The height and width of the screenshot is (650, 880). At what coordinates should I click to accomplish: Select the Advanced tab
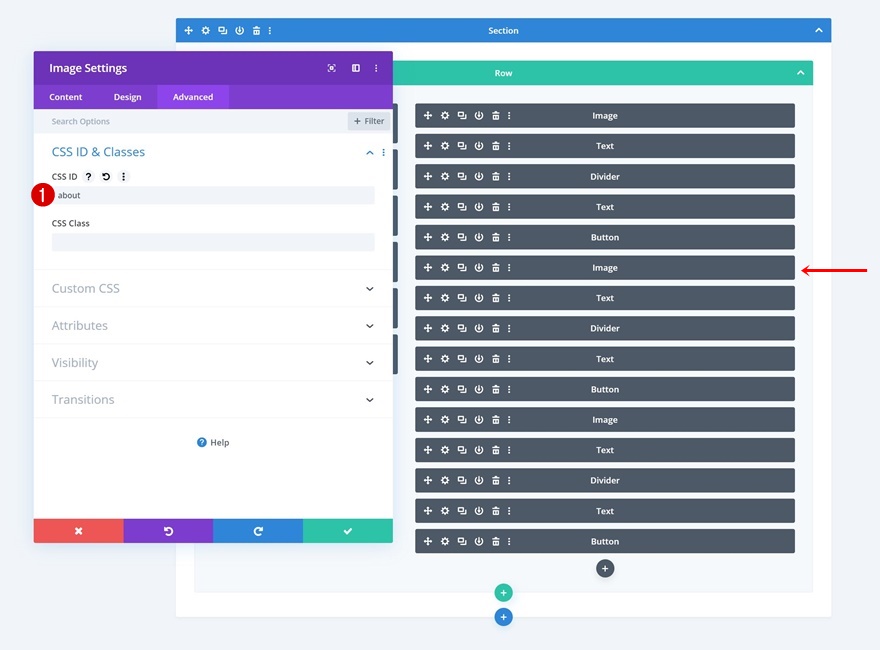click(193, 97)
